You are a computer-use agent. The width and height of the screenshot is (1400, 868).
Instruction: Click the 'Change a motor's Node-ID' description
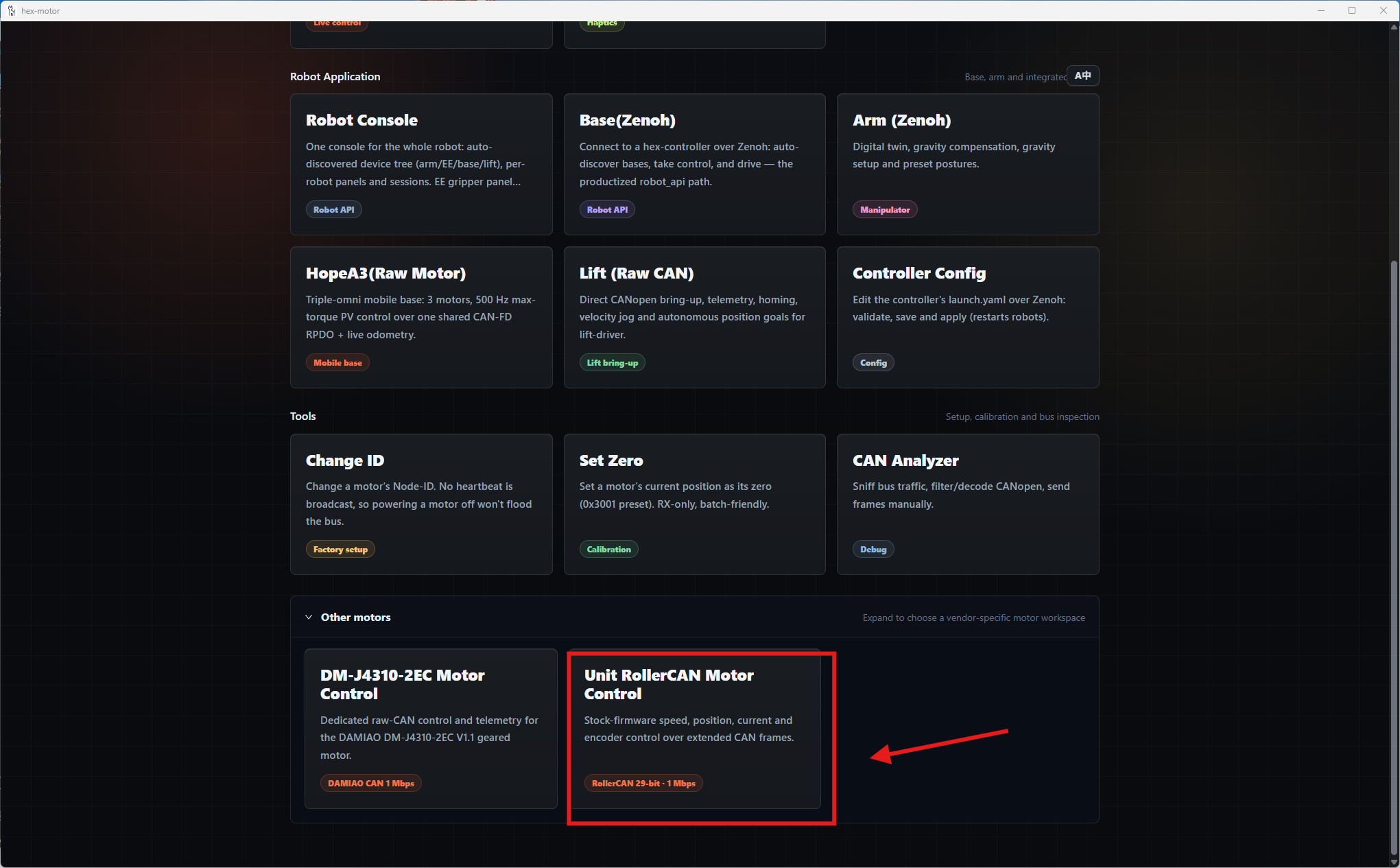pos(418,504)
